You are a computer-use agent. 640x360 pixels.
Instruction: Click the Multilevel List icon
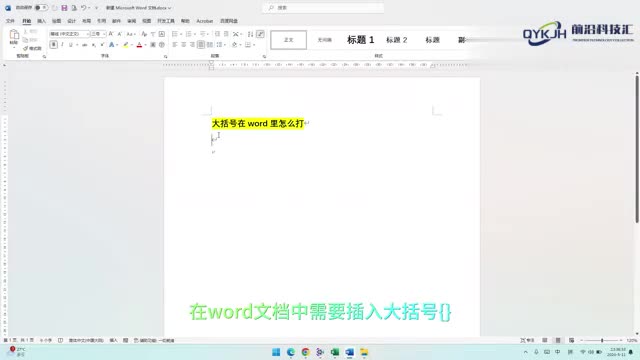pyautogui.click(x=202, y=34)
